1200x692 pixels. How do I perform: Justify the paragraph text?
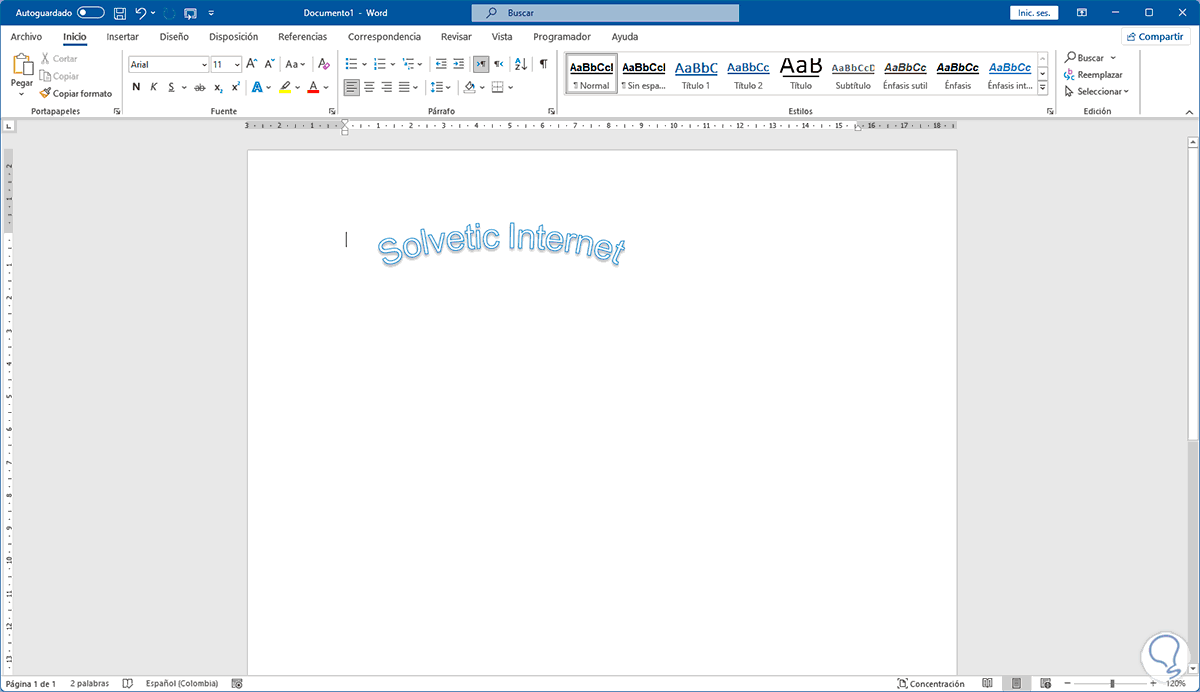coord(404,87)
